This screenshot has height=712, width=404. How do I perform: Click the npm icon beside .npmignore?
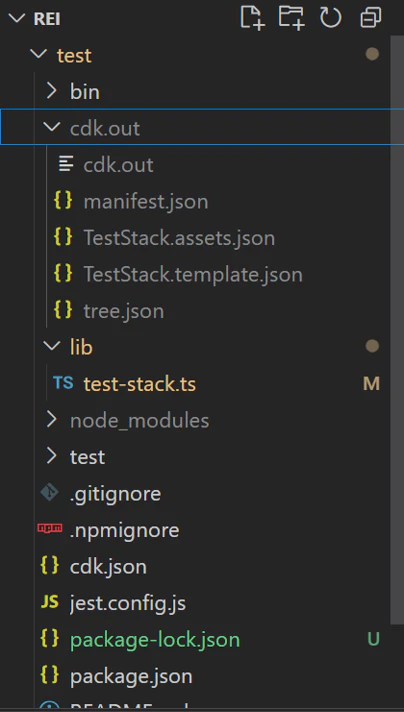point(50,529)
